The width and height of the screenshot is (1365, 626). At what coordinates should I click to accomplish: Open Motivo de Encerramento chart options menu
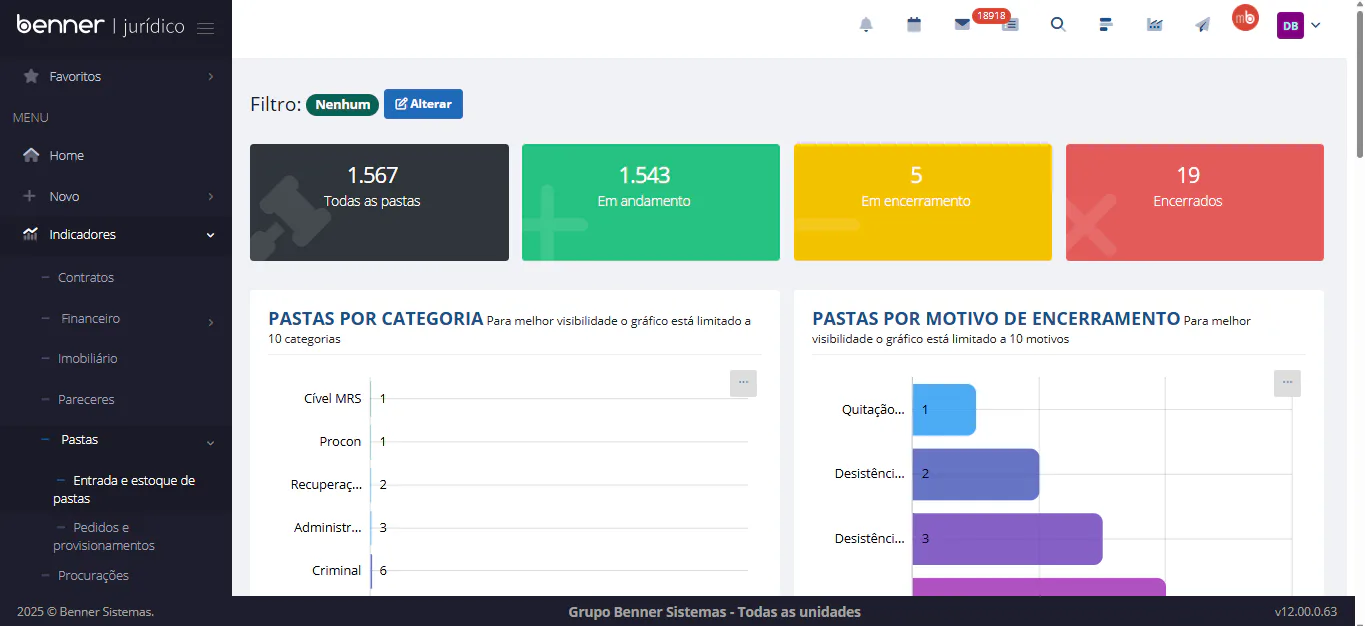pos(1287,383)
